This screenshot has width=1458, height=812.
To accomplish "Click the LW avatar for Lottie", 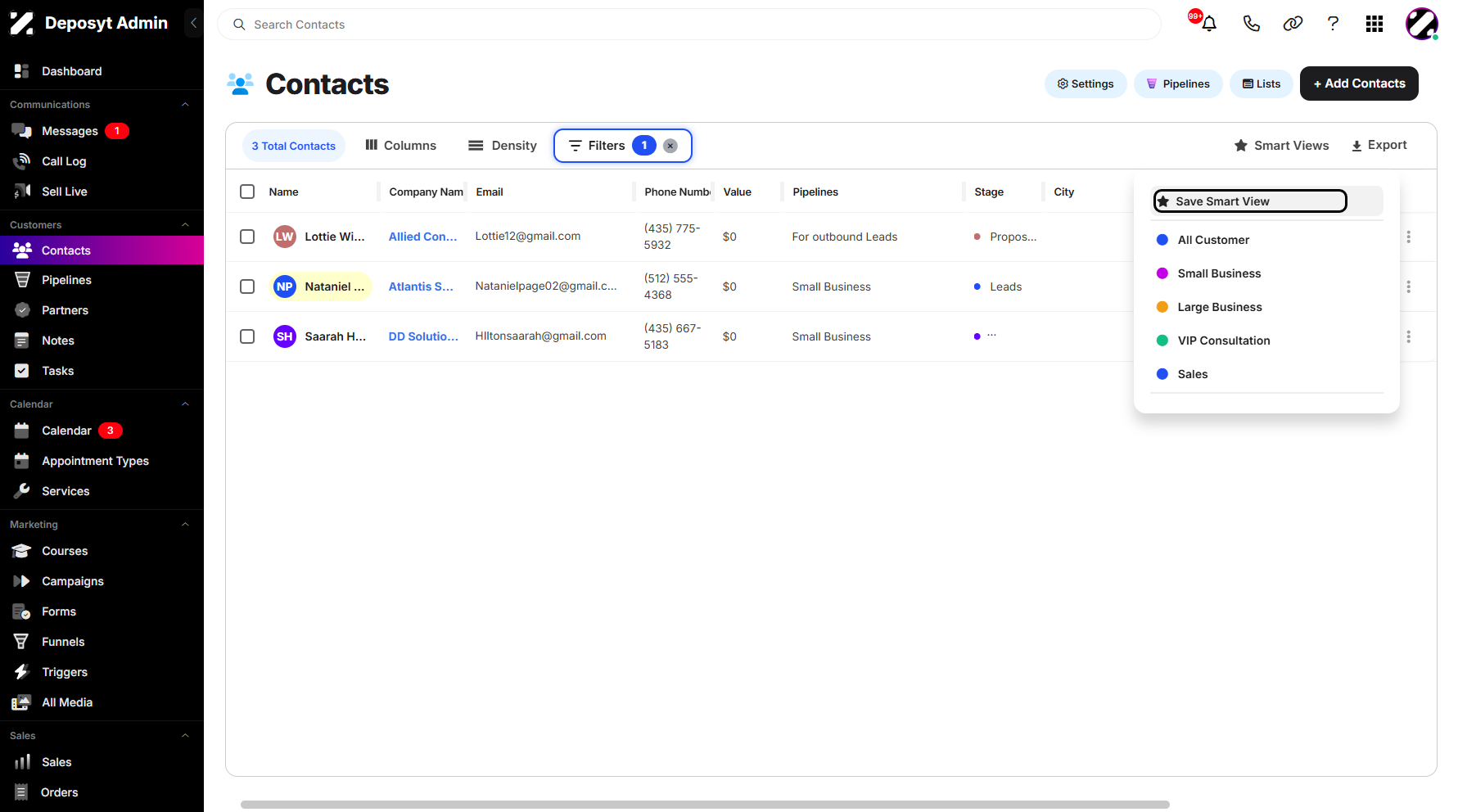I will [284, 237].
